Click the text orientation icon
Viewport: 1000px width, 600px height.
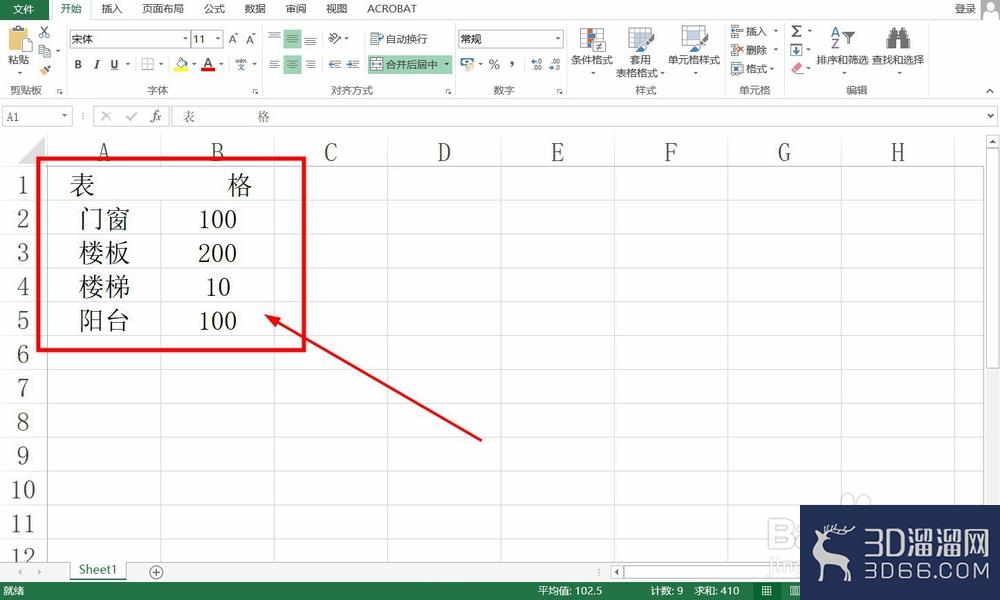tap(335, 39)
